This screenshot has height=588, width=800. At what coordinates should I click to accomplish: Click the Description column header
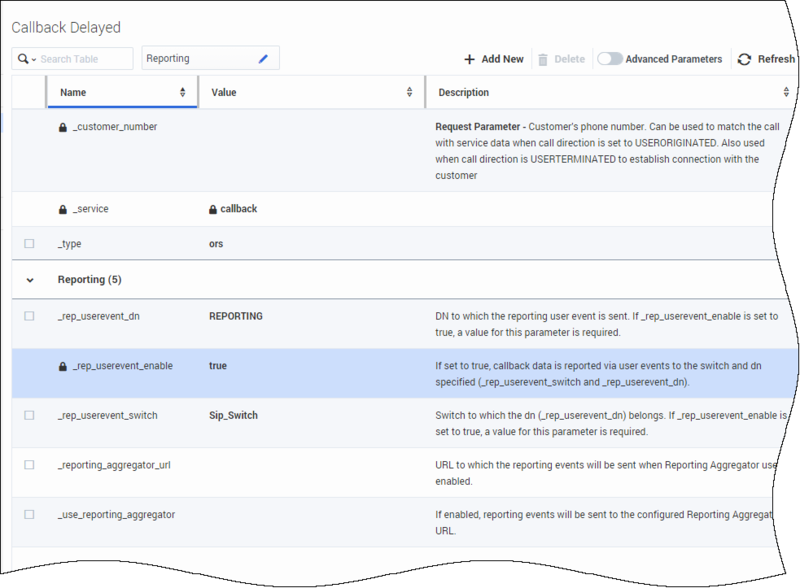(x=463, y=93)
